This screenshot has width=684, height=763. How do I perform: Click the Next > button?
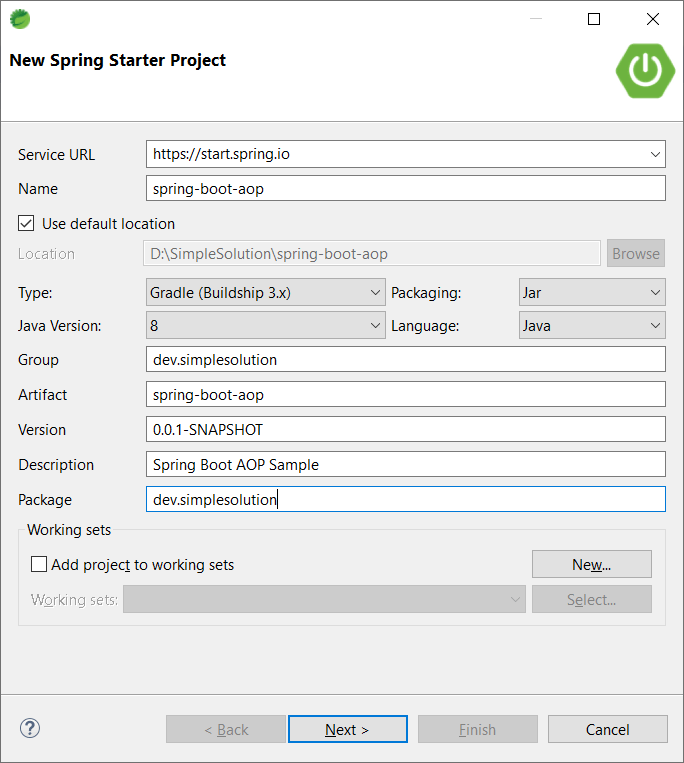coord(347,729)
